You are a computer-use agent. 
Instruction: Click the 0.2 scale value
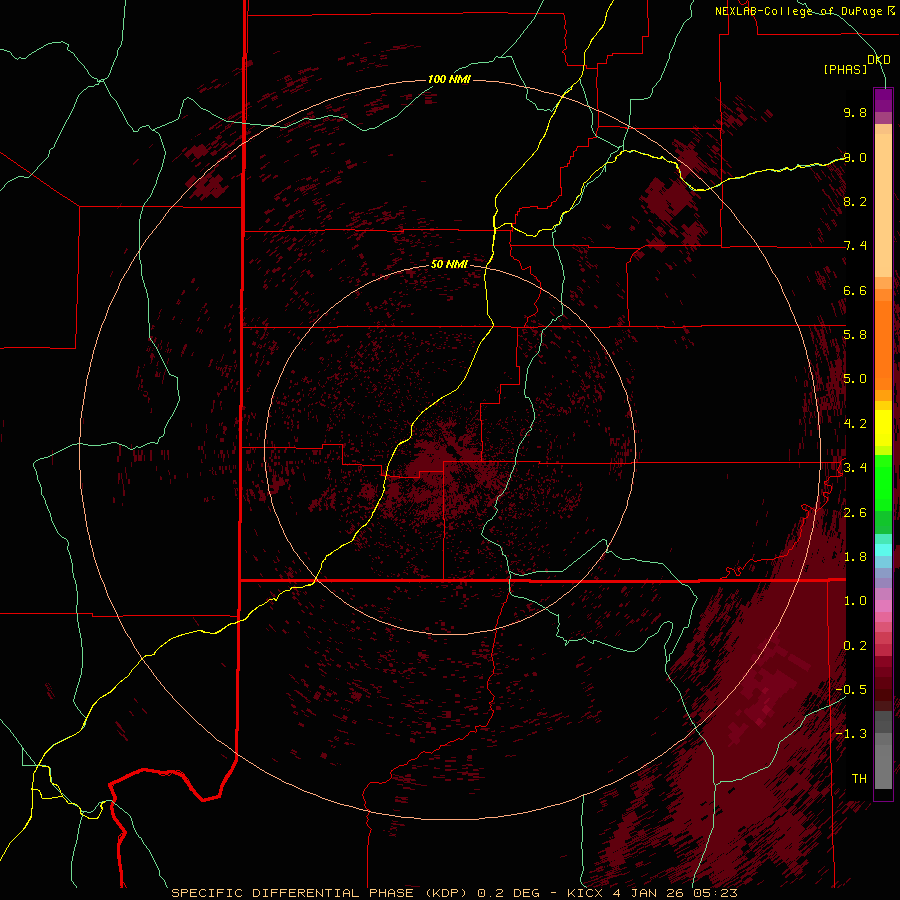(x=855, y=646)
